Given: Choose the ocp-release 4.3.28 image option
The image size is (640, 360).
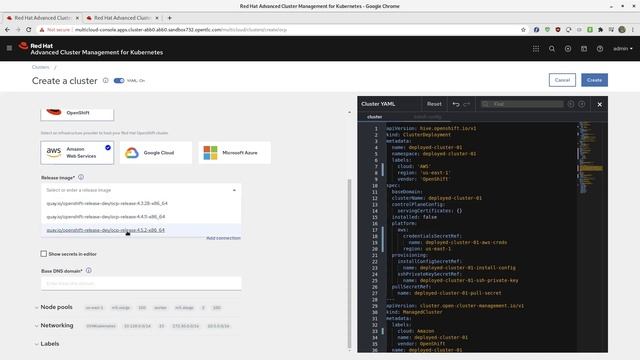Looking at the screenshot, I should (x=141, y=203).
